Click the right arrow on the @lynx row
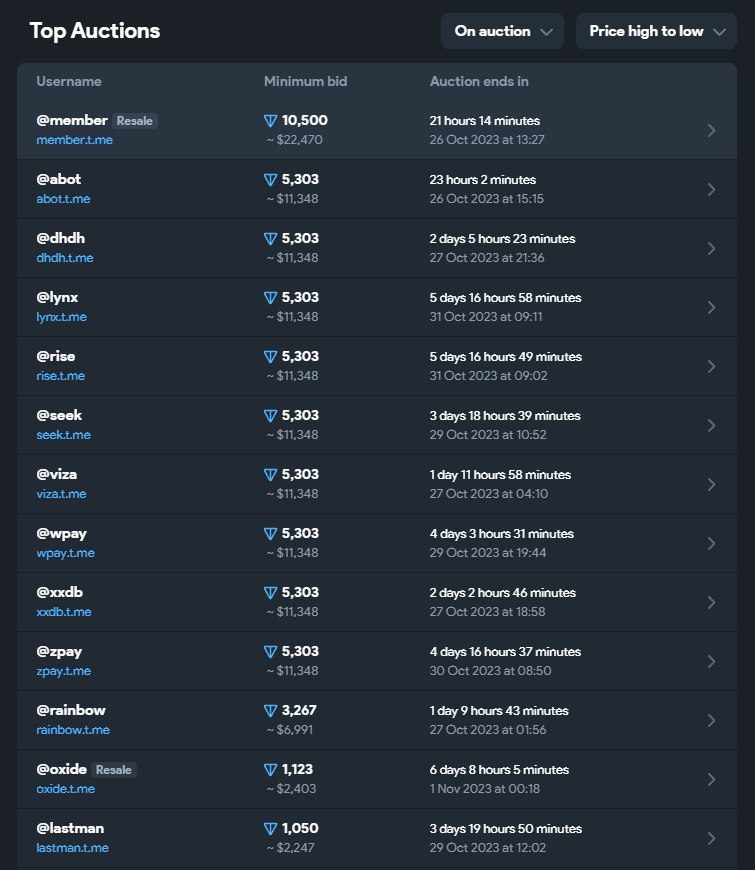This screenshot has width=755, height=870. [x=711, y=307]
